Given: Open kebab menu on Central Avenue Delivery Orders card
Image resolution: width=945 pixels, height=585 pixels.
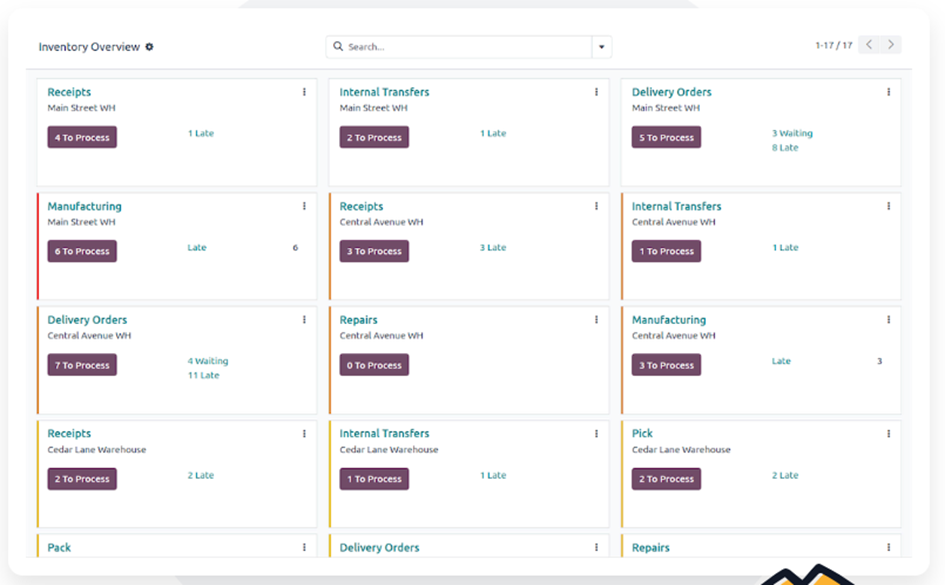Looking at the screenshot, I should (304, 320).
